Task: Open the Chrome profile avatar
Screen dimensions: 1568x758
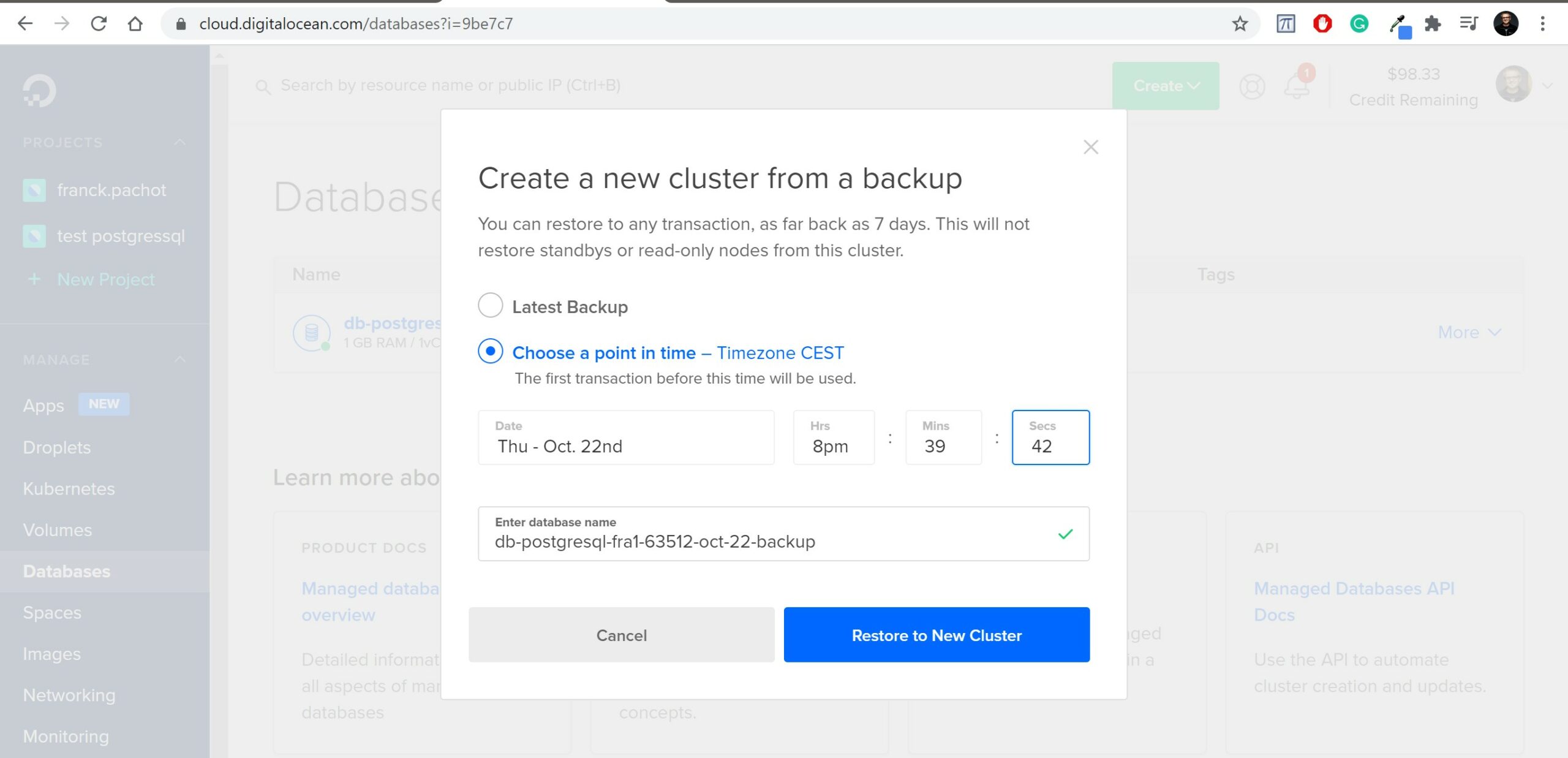Action: point(1506,24)
